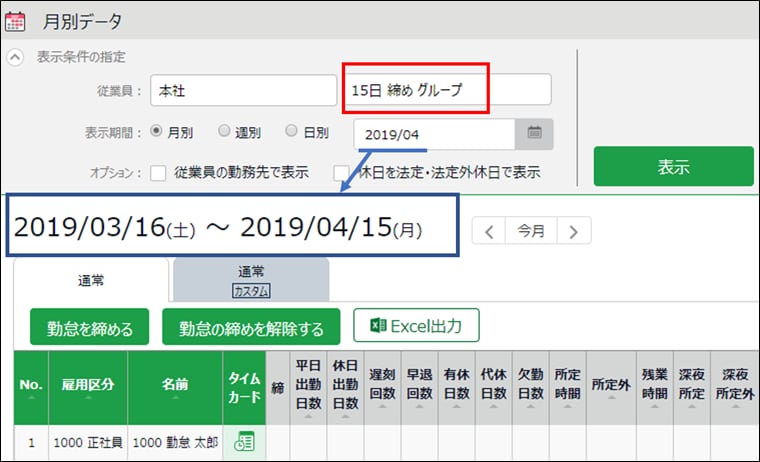Open the 本社 employee dropdown
760x462 pixels.
(243, 90)
